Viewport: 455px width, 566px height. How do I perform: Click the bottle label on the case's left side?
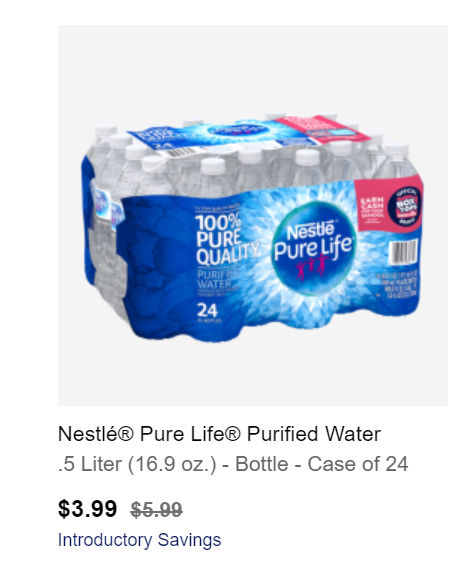coord(101,202)
